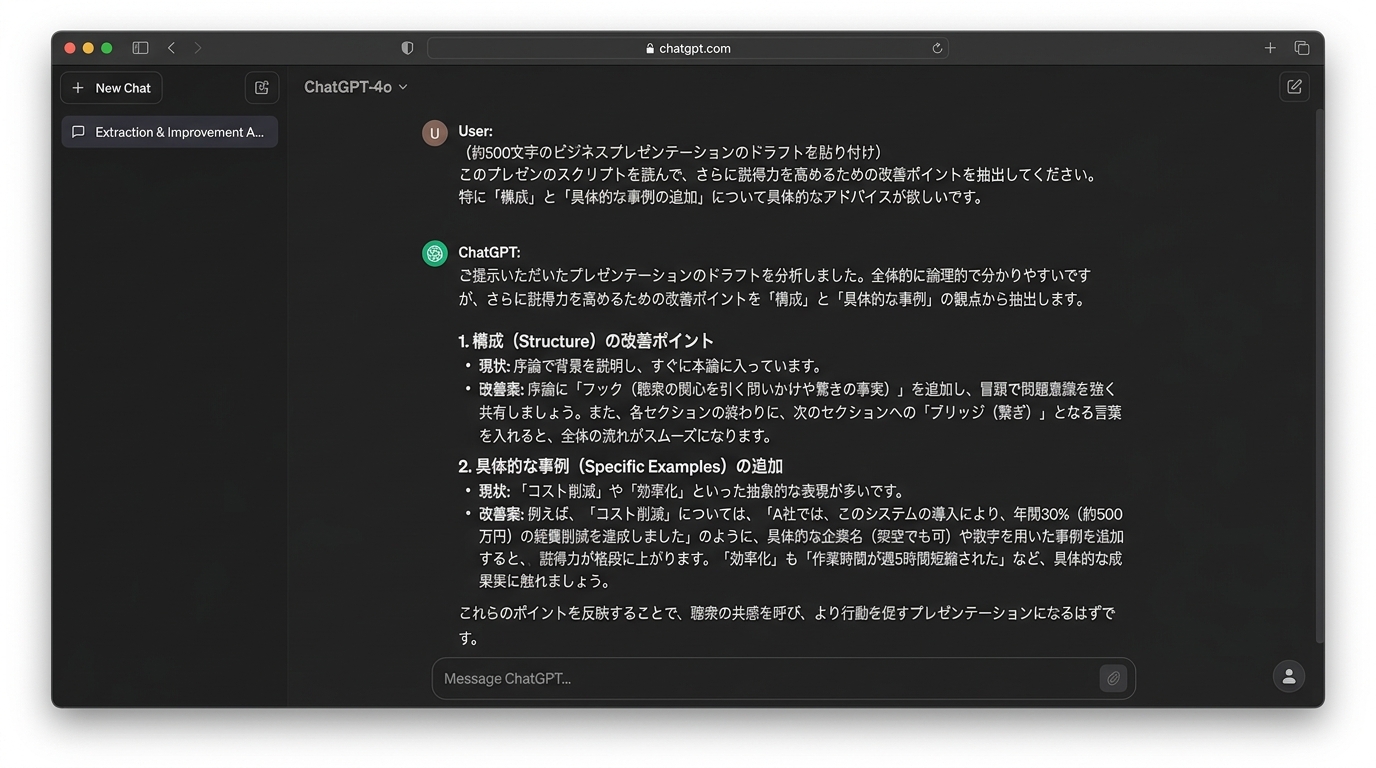Click the edit icon at top right of chat
1376x768 pixels.
point(1294,87)
